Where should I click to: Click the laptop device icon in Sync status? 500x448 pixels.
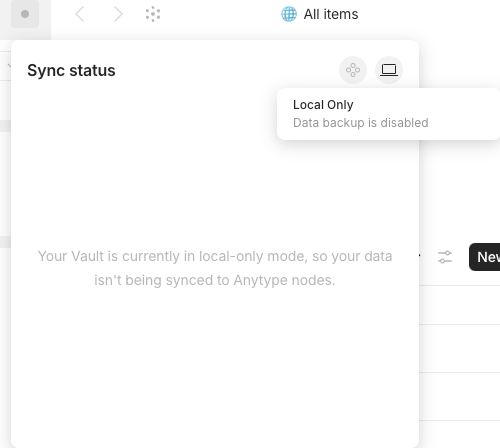(389, 70)
